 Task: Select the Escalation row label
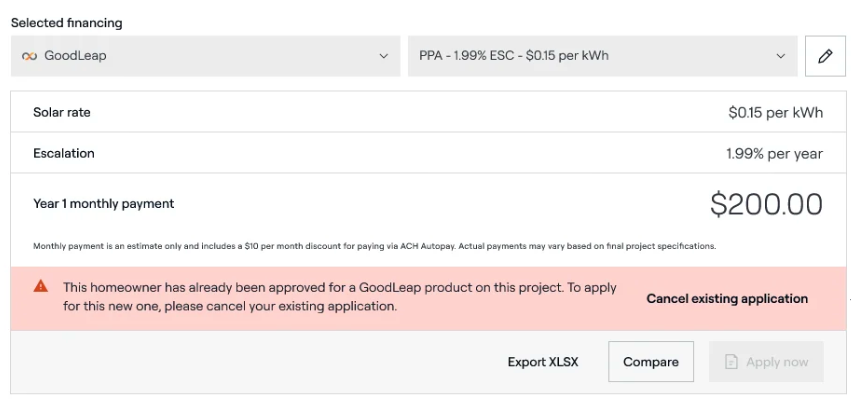[x=64, y=154]
